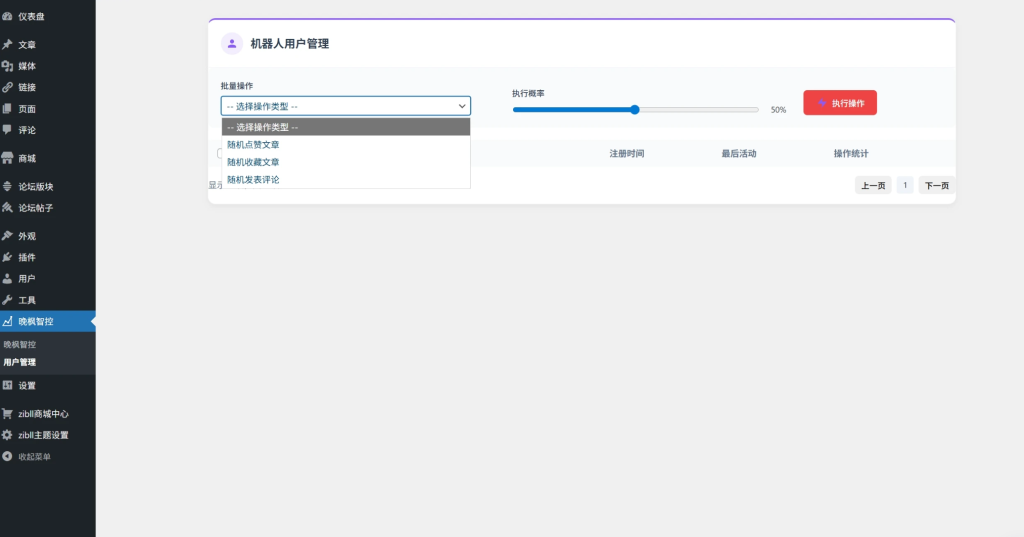This screenshot has height=537, width=1024.
Task: Open the 工具 wrench icon
Action: click(7, 300)
